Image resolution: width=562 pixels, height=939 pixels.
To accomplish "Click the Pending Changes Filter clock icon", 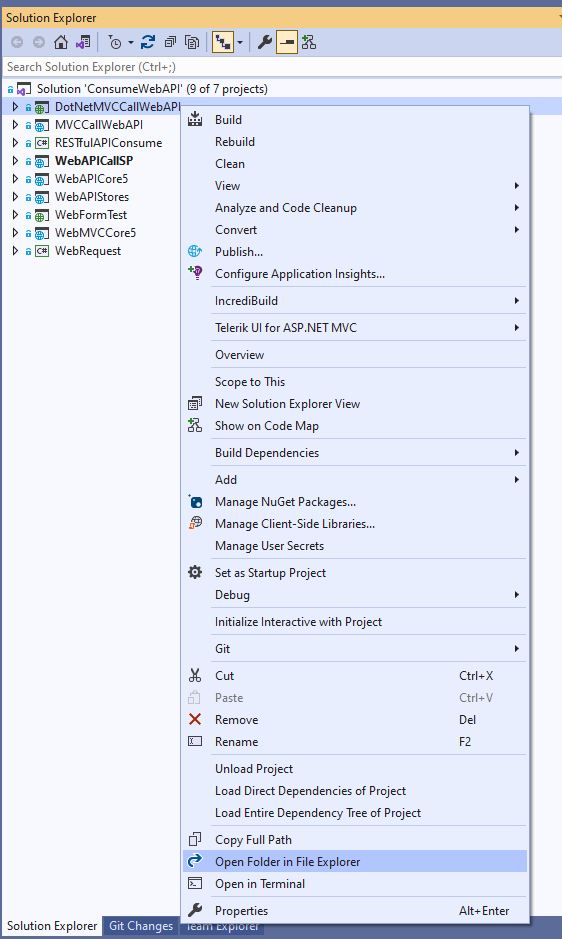I will 114,42.
